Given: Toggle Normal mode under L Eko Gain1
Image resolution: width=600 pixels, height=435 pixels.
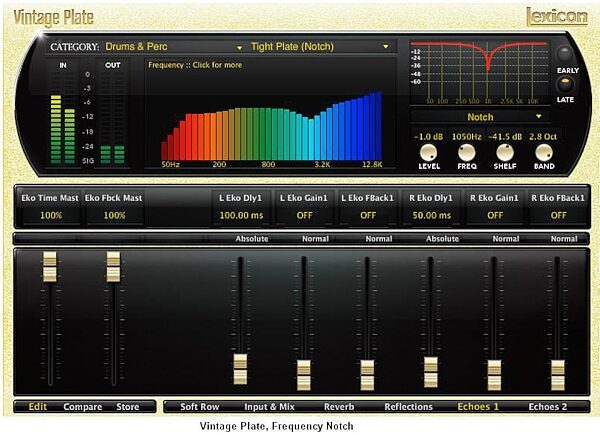Looking at the screenshot, I should tap(315, 239).
